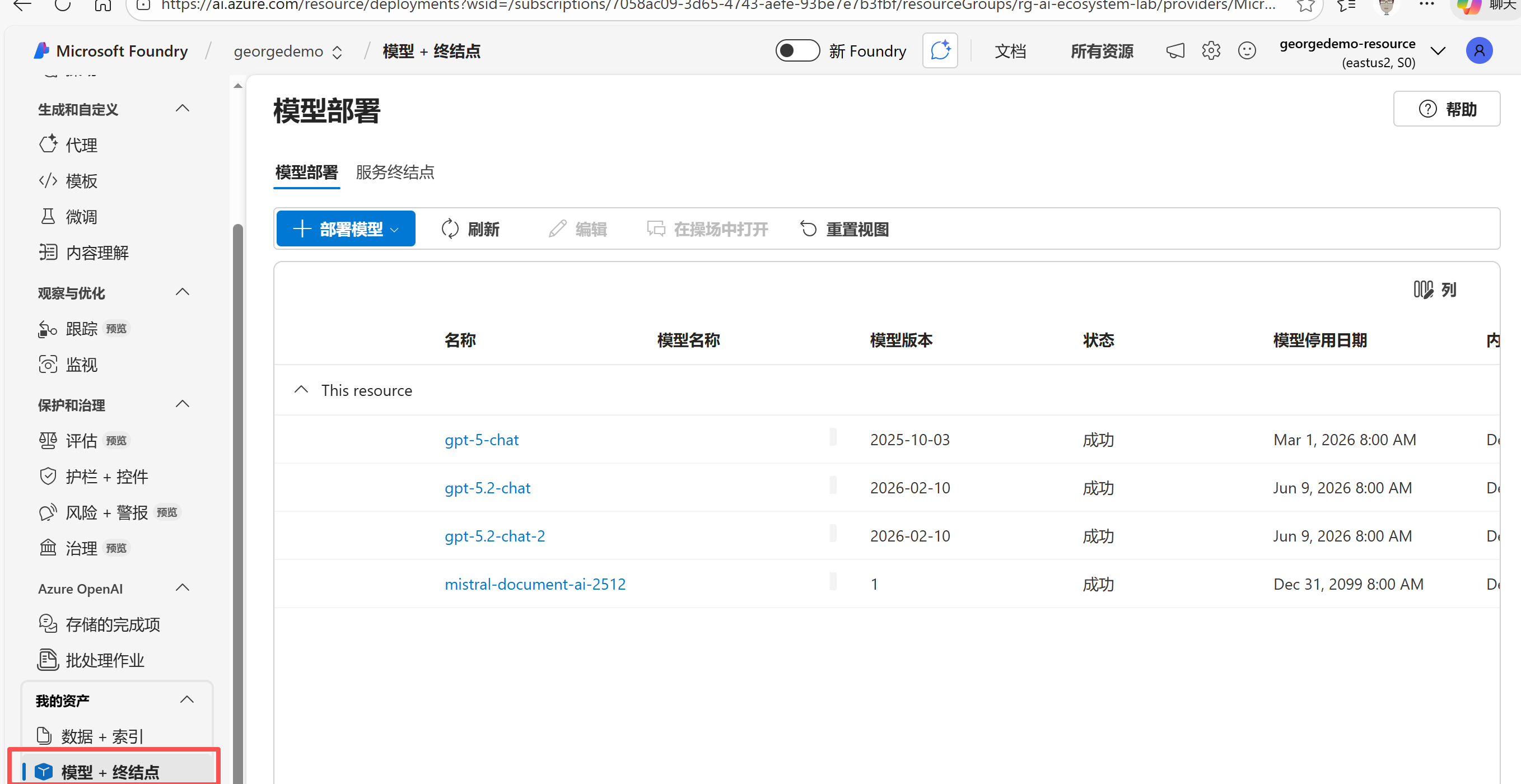Open settings gear icon in header

click(x=1210, y=51)
